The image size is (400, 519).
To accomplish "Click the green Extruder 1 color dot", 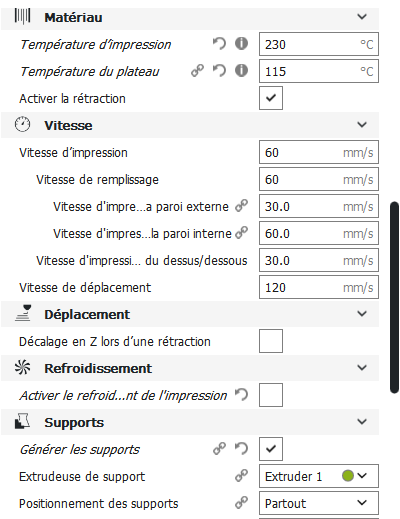I will point(348,476).
